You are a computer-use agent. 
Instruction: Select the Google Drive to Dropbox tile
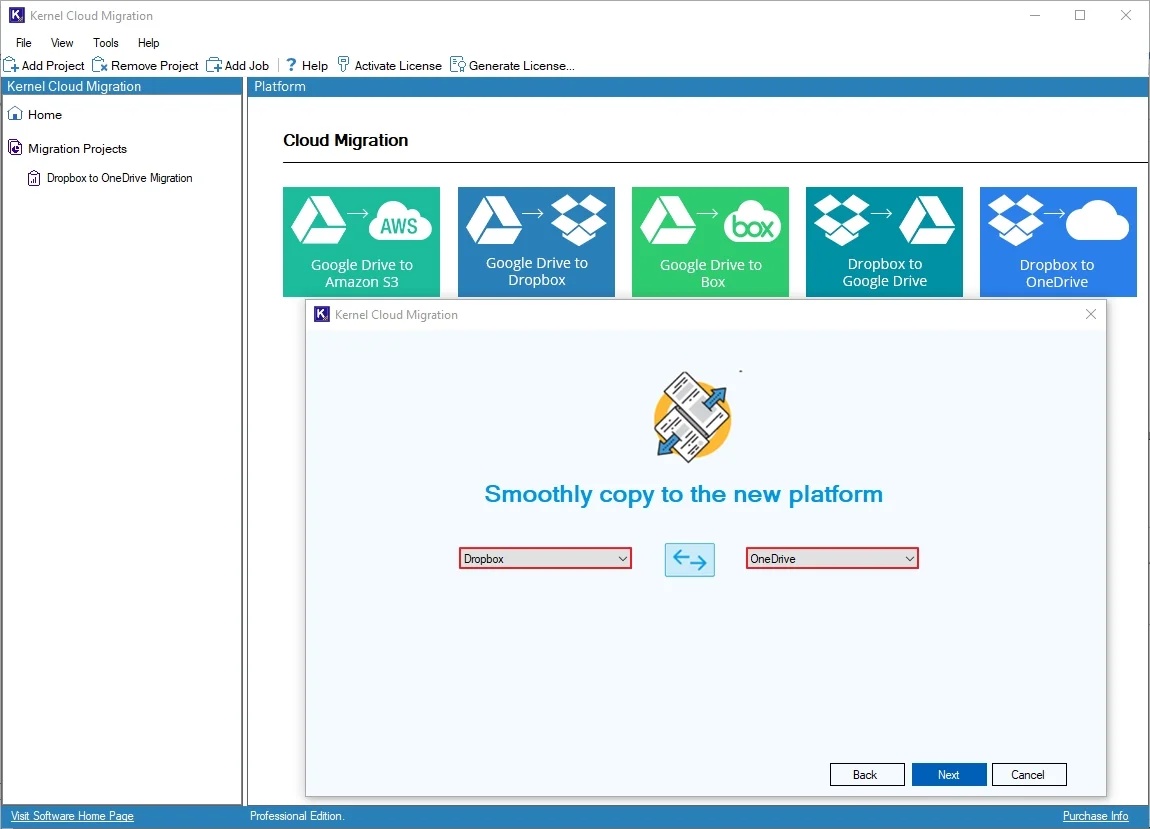click(x=536, y=241)
